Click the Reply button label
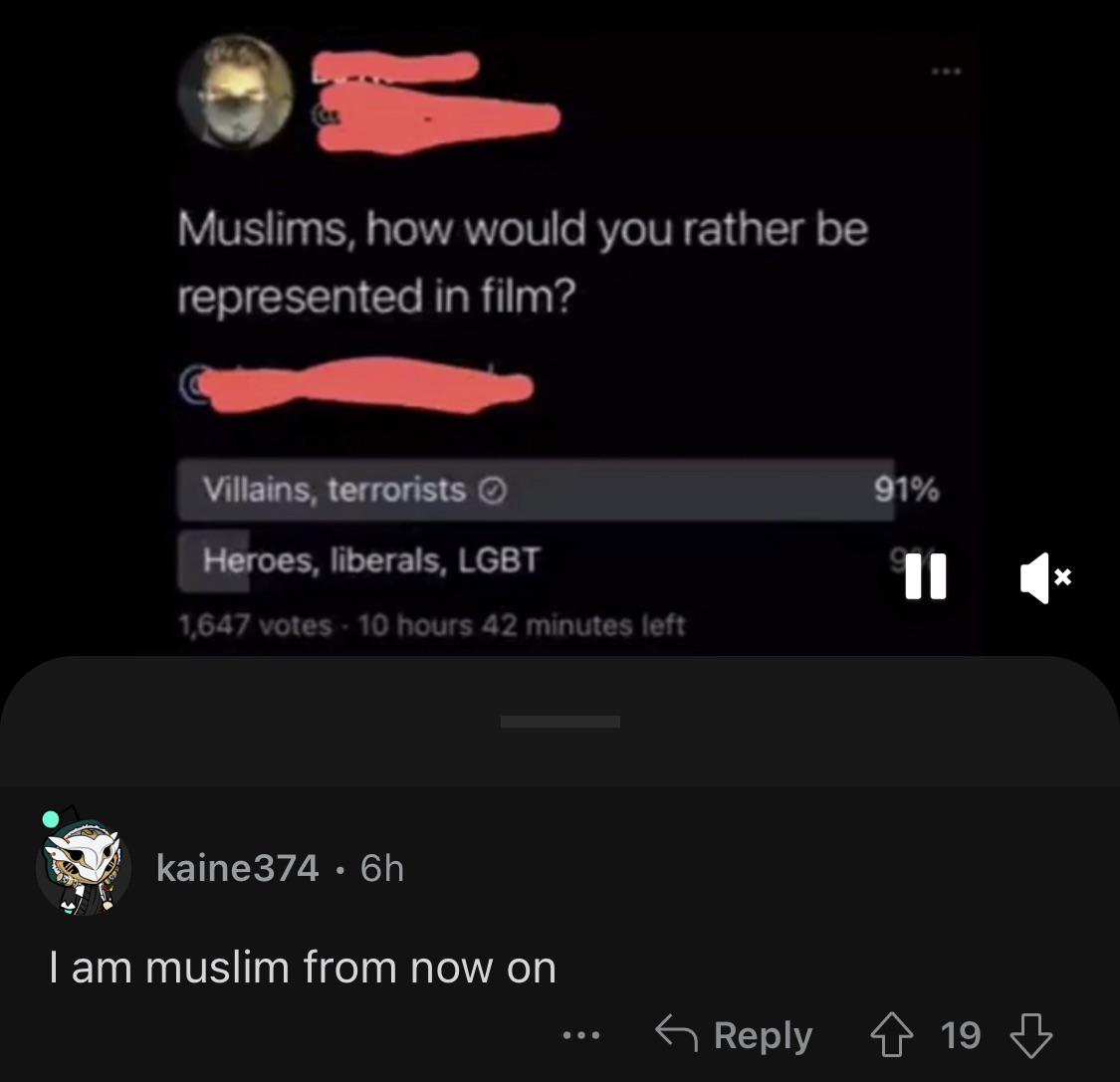 (763, 1035)
